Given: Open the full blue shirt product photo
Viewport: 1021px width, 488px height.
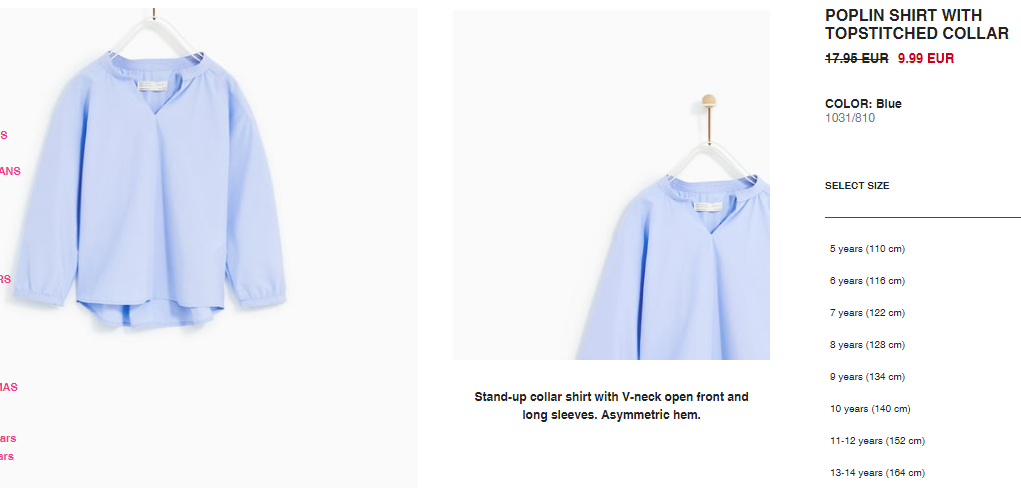Looking at the screenshot, I should (208, 248).
